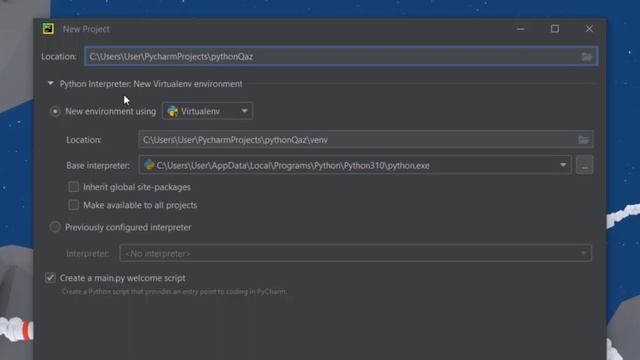Expand the Base interpreter dropdown
640x360 pixels.
pos(563,165)
